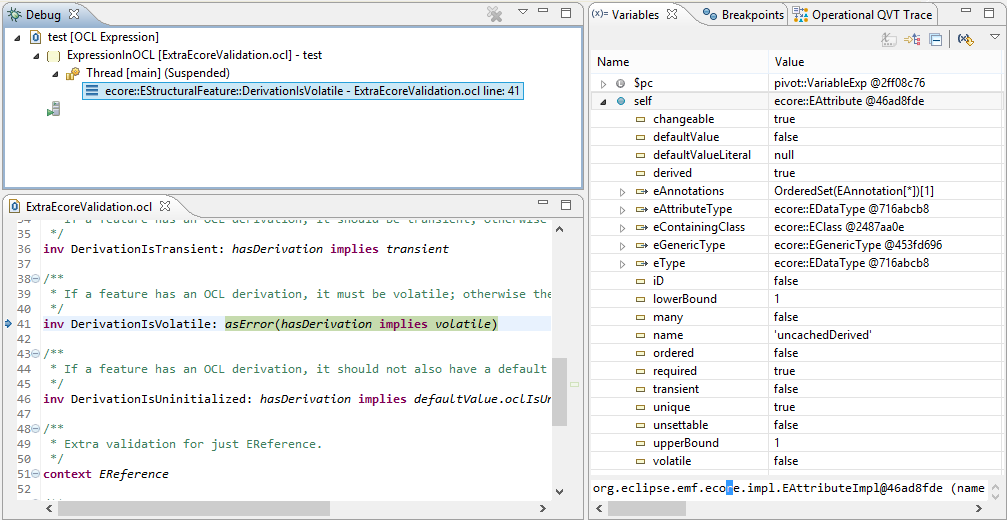Collapse the self variable
This screenshot has height=520, width=1007.
(603, 101)
